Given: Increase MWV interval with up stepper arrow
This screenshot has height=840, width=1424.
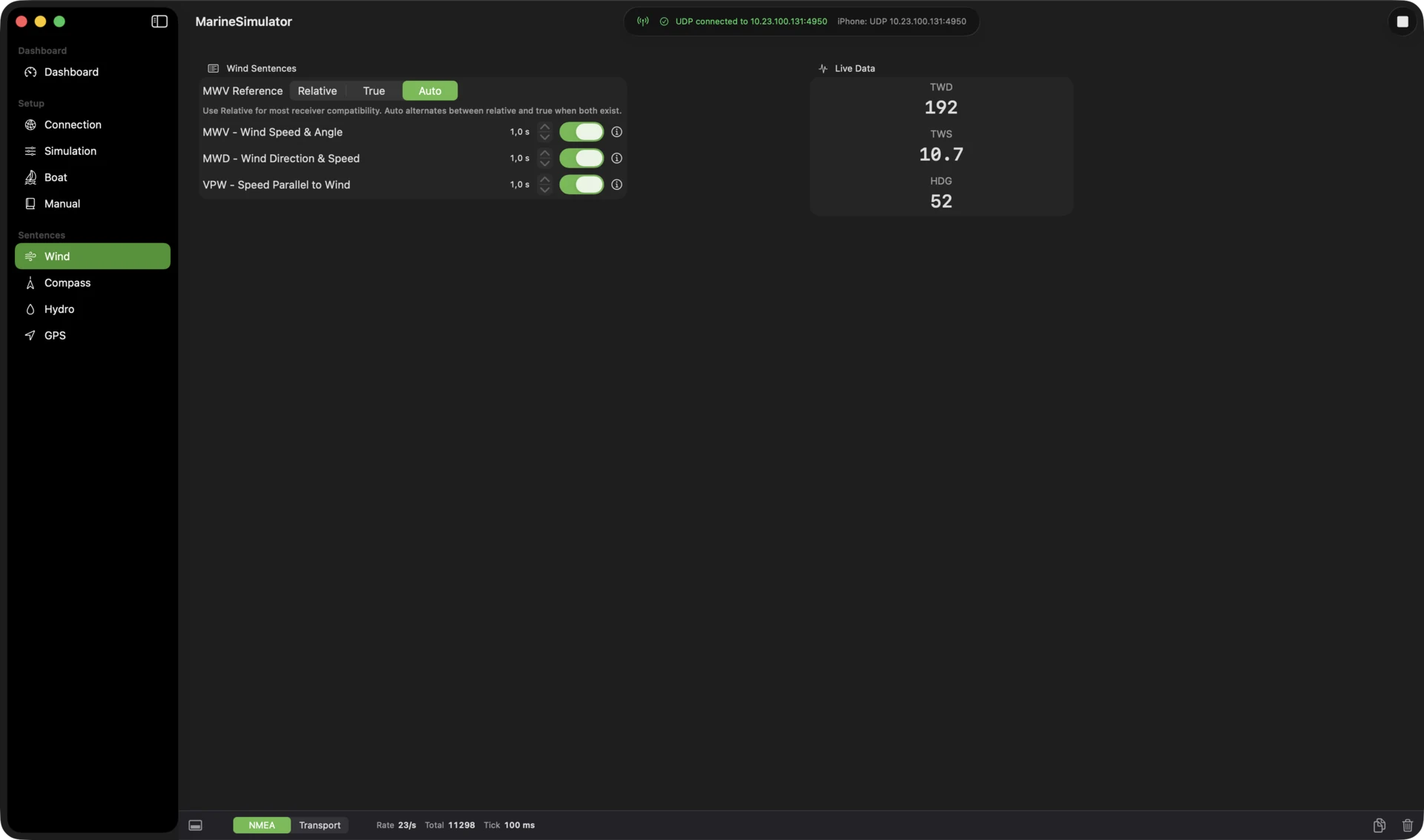Looking at the screenshot, I should point(545,127).
